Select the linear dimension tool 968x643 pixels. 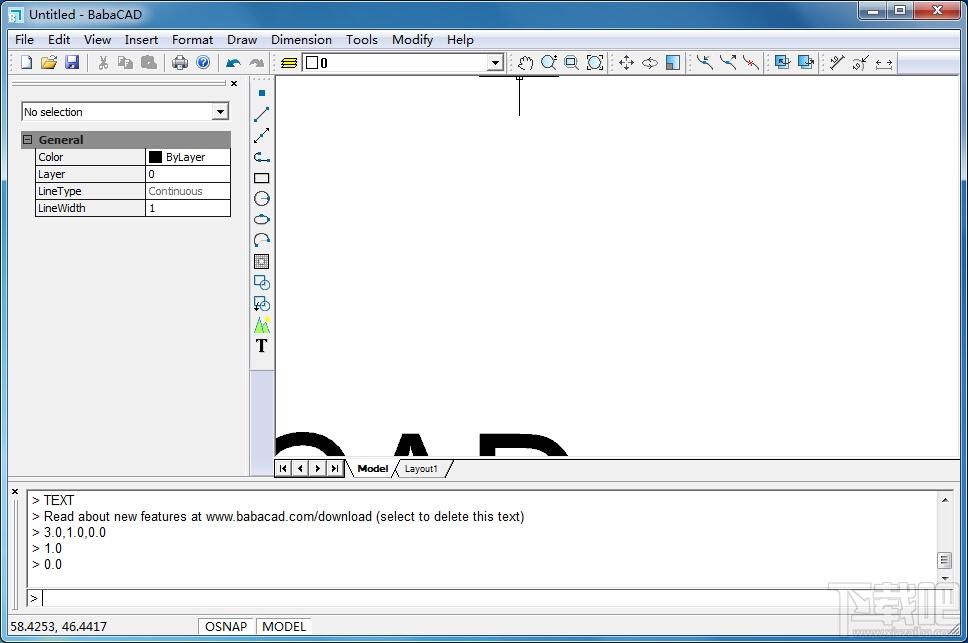(x=883, y=63)
